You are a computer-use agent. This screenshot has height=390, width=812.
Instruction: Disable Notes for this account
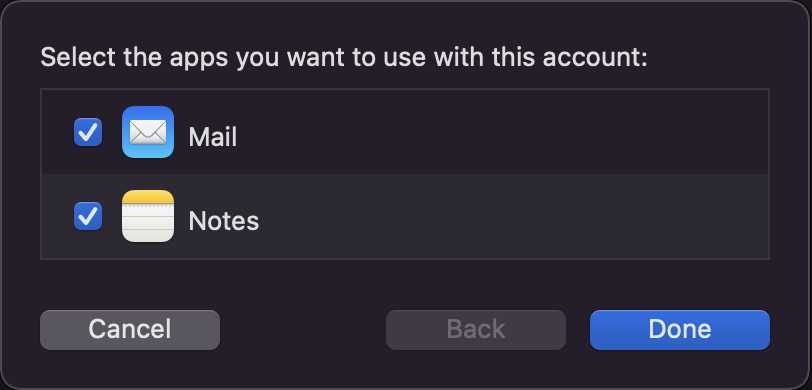[x=88, y=216]
